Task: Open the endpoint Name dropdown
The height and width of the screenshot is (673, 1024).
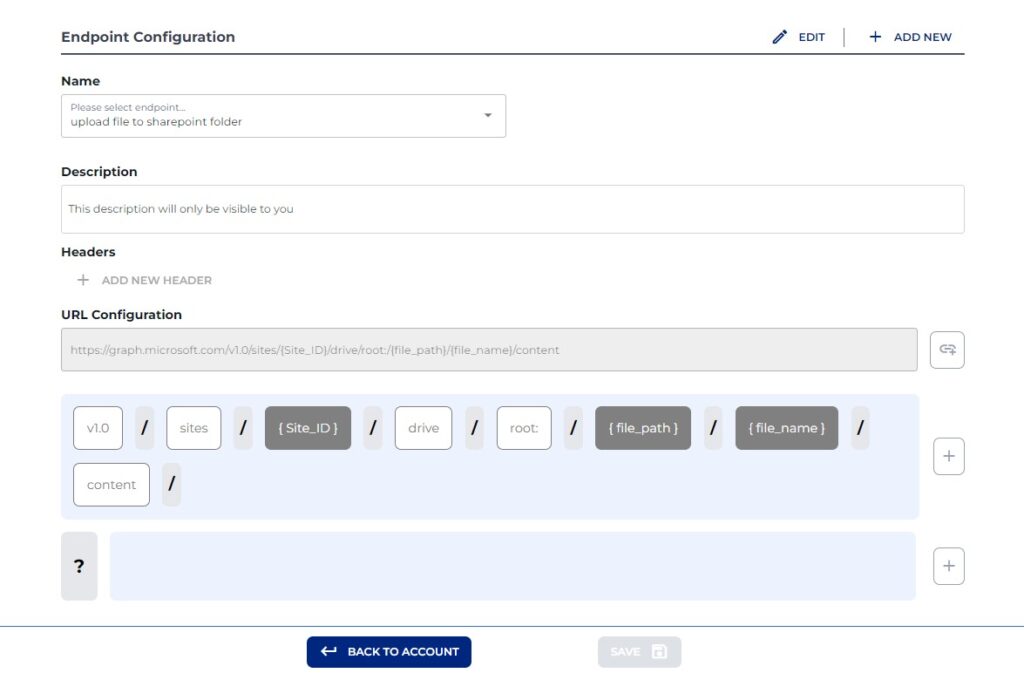Action: pos(488,115)
